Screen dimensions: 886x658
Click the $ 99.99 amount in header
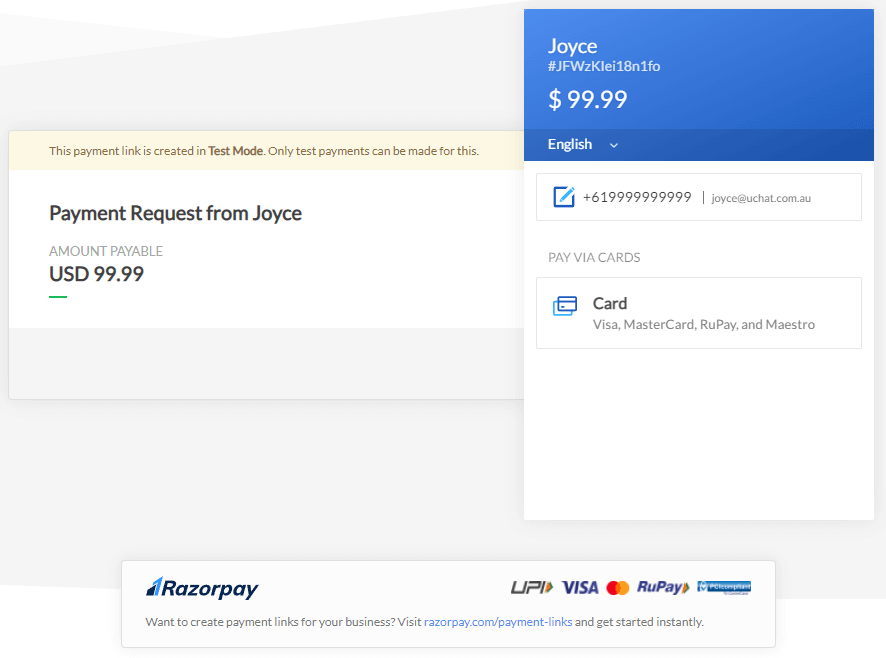click(587, 99)
